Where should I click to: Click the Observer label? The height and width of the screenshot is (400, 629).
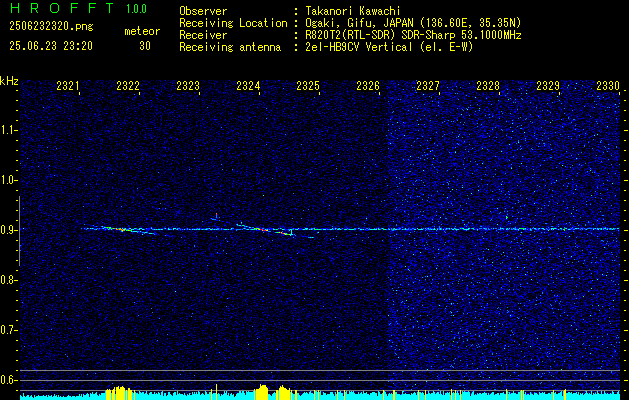pyautogui.click(x=203, y=11)
